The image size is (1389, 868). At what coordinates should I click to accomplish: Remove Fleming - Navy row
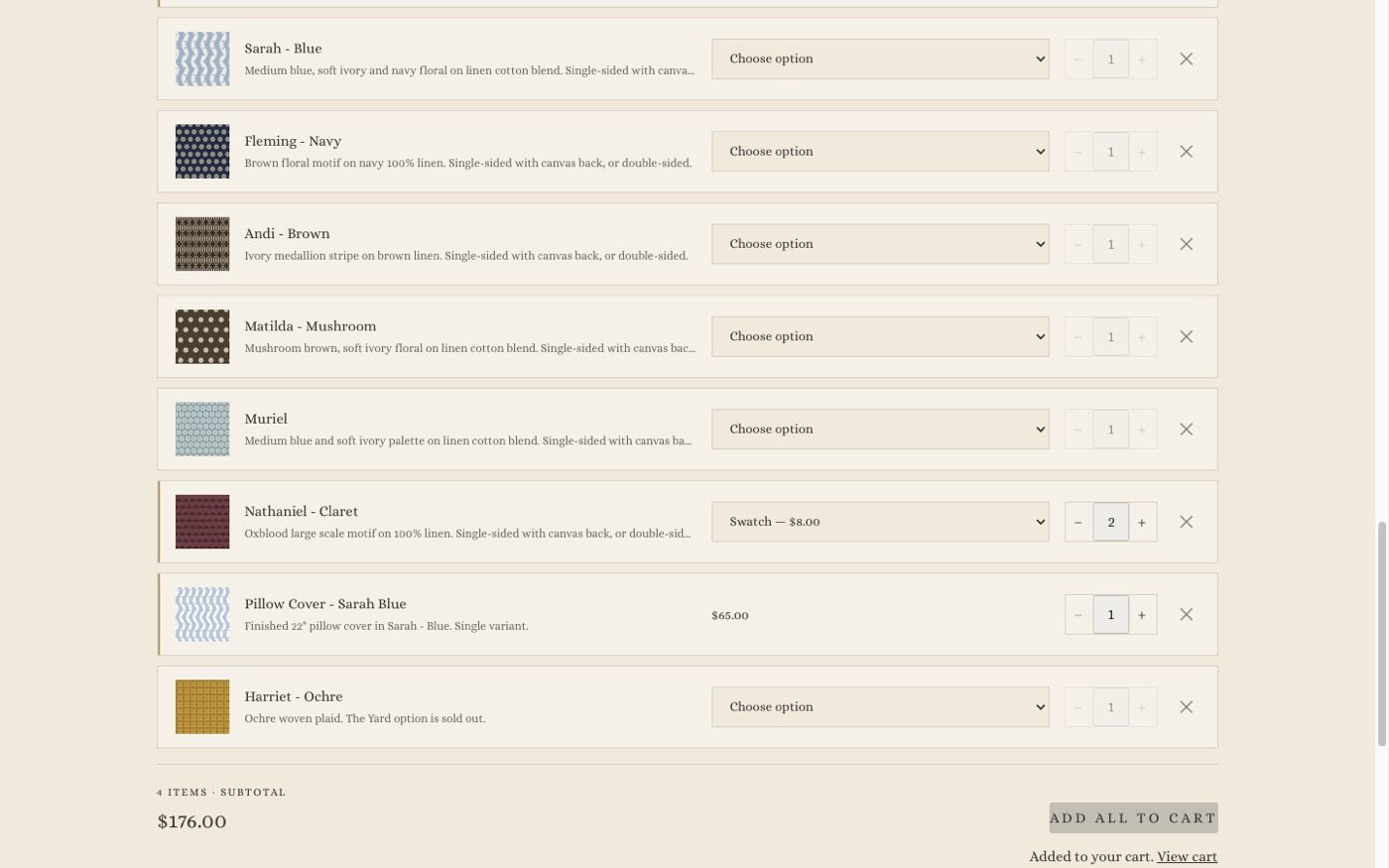click(1186, 152)
